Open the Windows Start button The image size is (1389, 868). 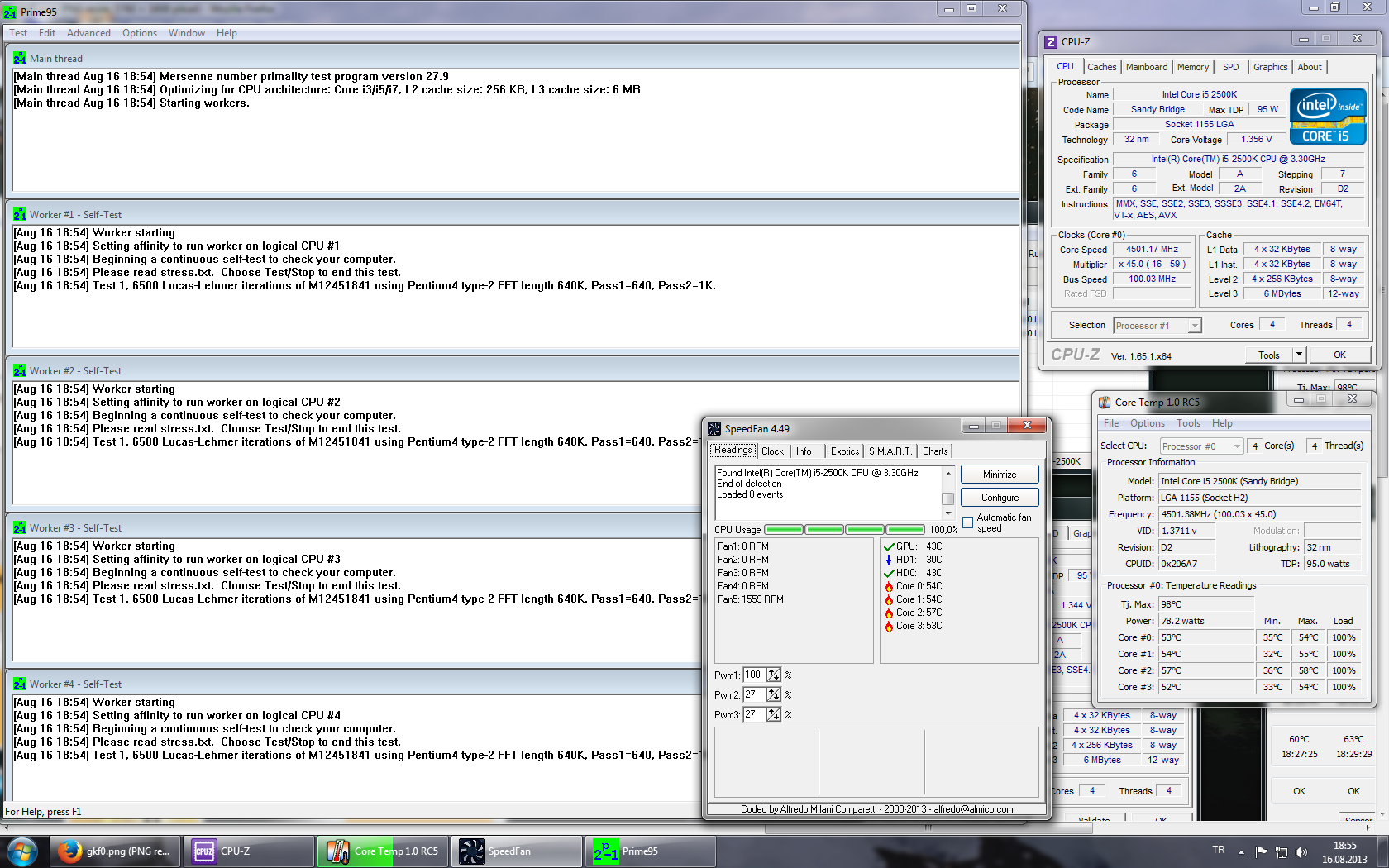click(21, 851)
